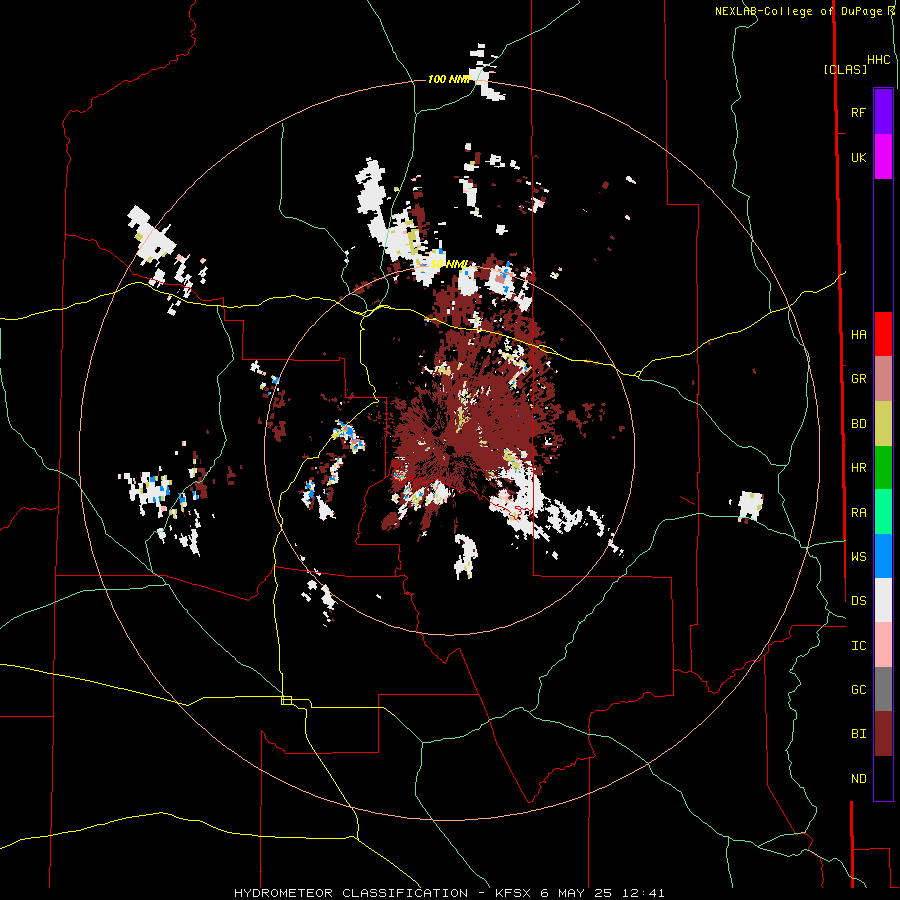Pick the light green RA legend swatch
This screenshot has height=900, width=900.
(883, 512)
